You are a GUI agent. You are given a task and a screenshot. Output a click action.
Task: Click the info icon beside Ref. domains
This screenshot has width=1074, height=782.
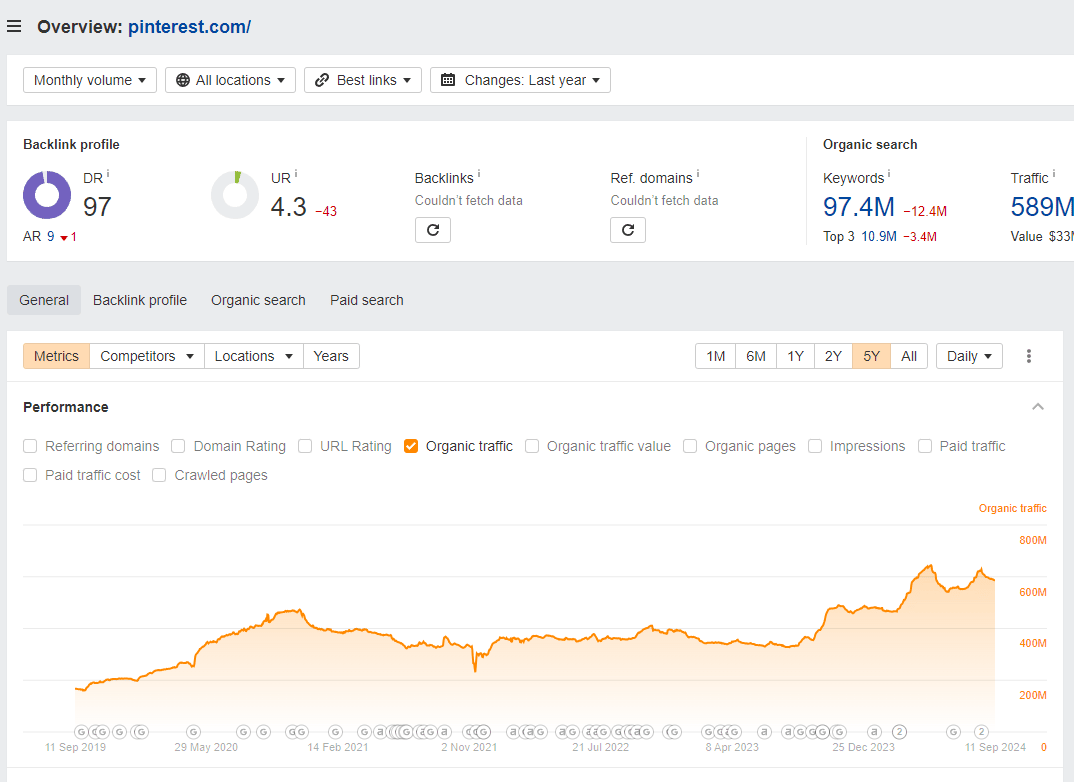click(x=698, y=175)
